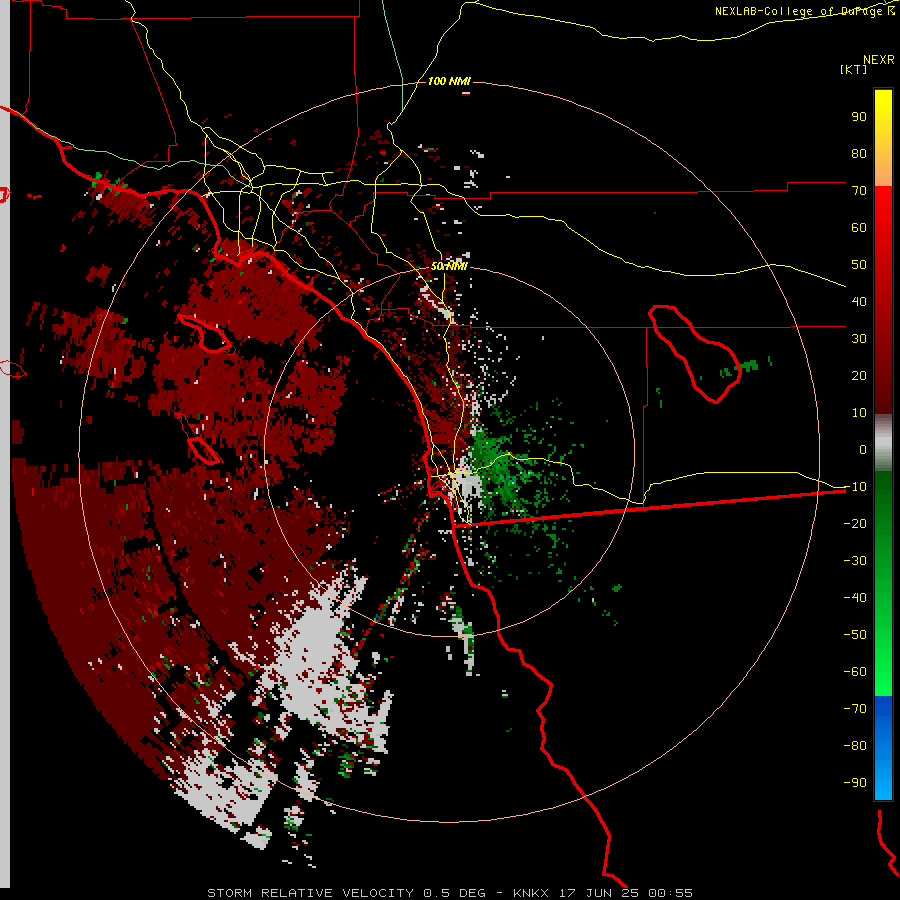
Task: Click the 50 knot scale label
Action: pyautogui.click(x=859, y=265)
